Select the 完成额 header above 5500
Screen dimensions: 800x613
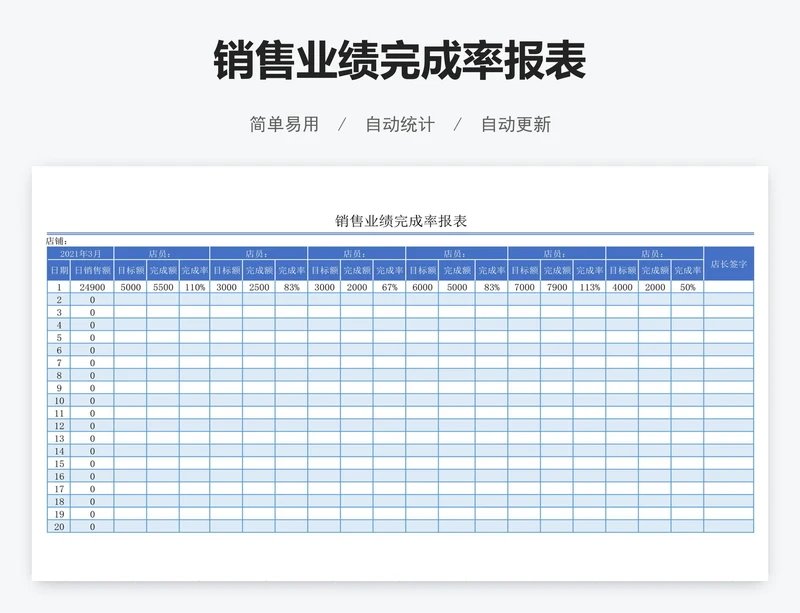pyautogui.click(x=163, y=270)
